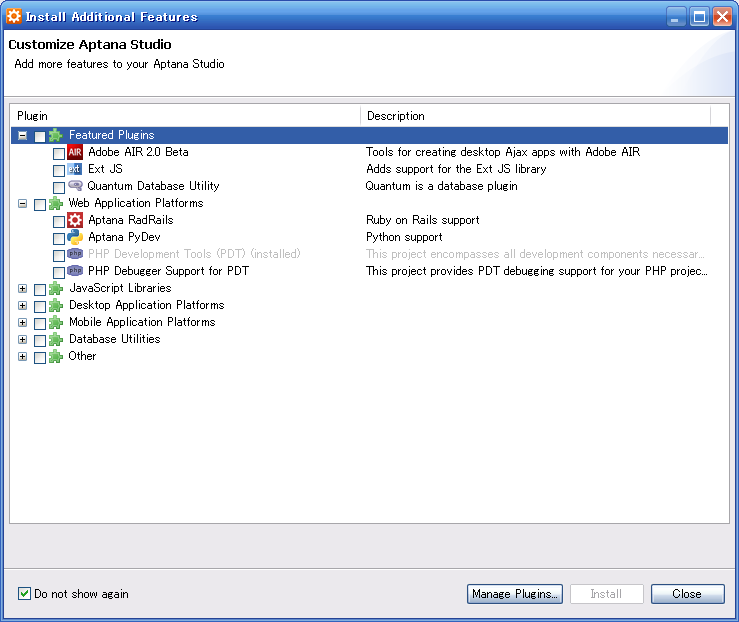
Task: Select the Database Utilities label
Action: pos(115,339)
